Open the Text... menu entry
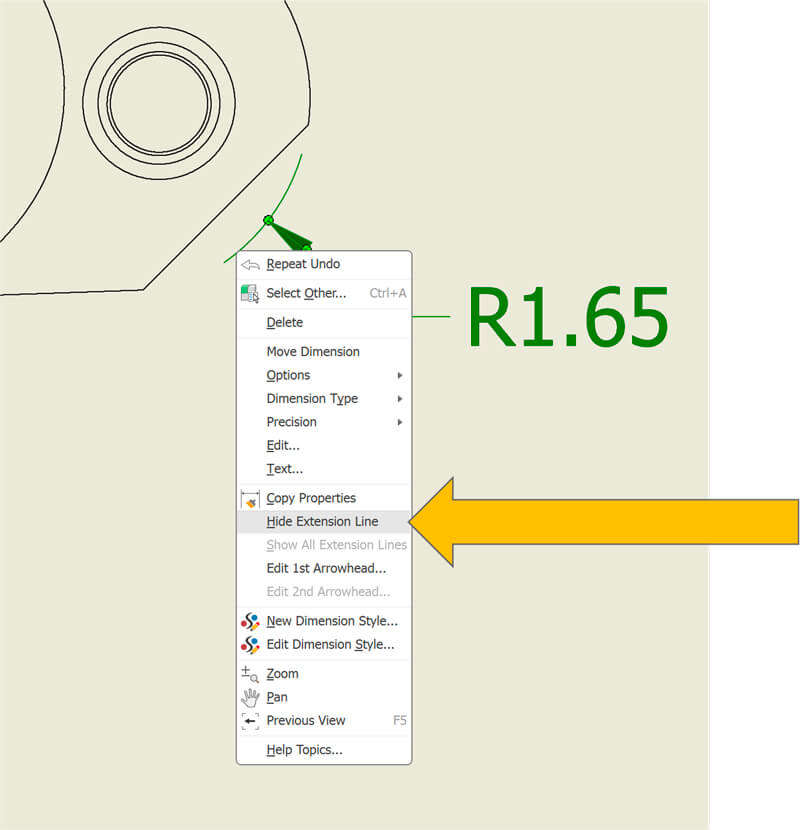 tap(324, 469)
